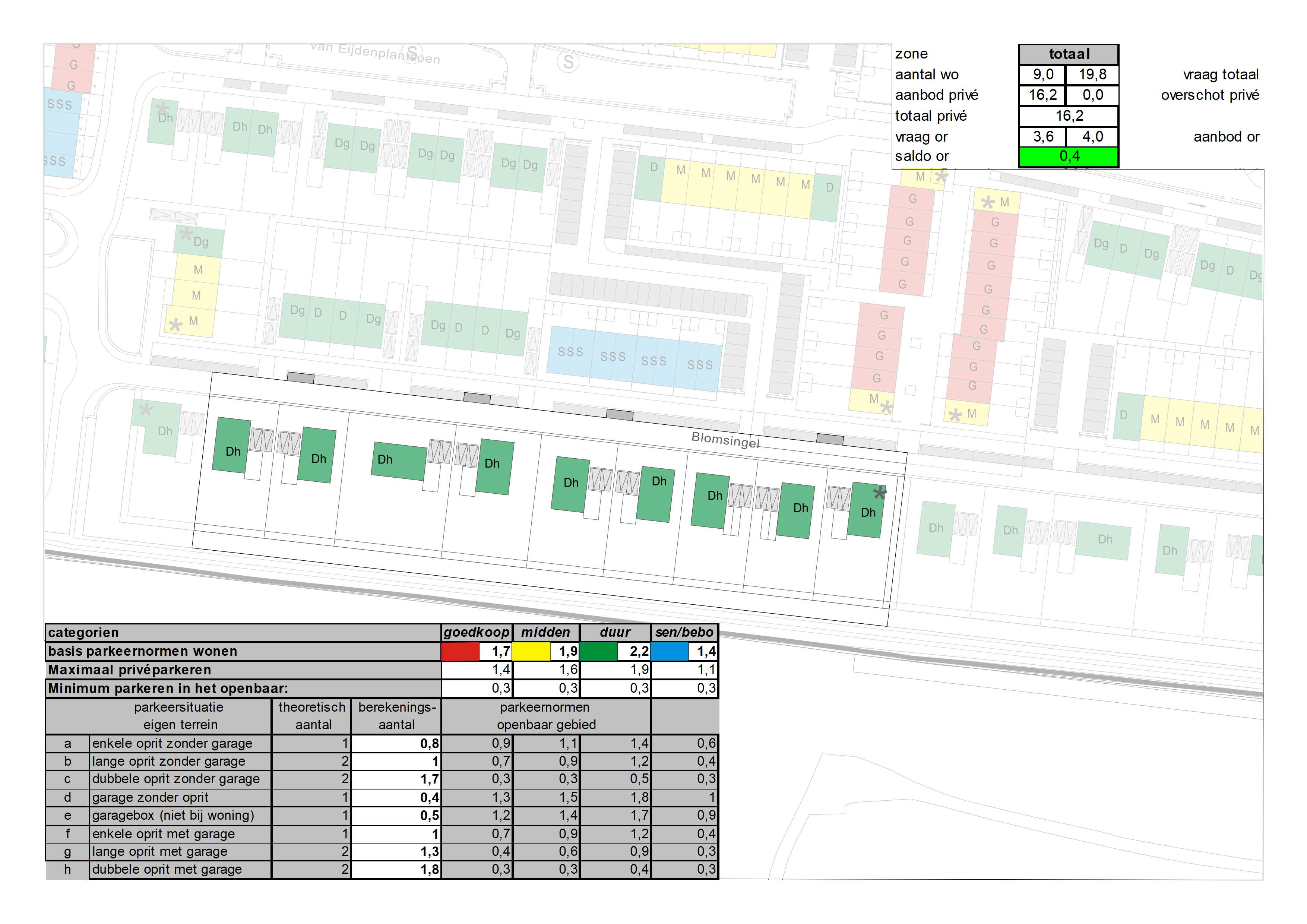Select row 'lange oprit met garage'
Image resolution: width=1307 pixels, height=924 pixels.
pyautogui.click(x=382, y=852)
